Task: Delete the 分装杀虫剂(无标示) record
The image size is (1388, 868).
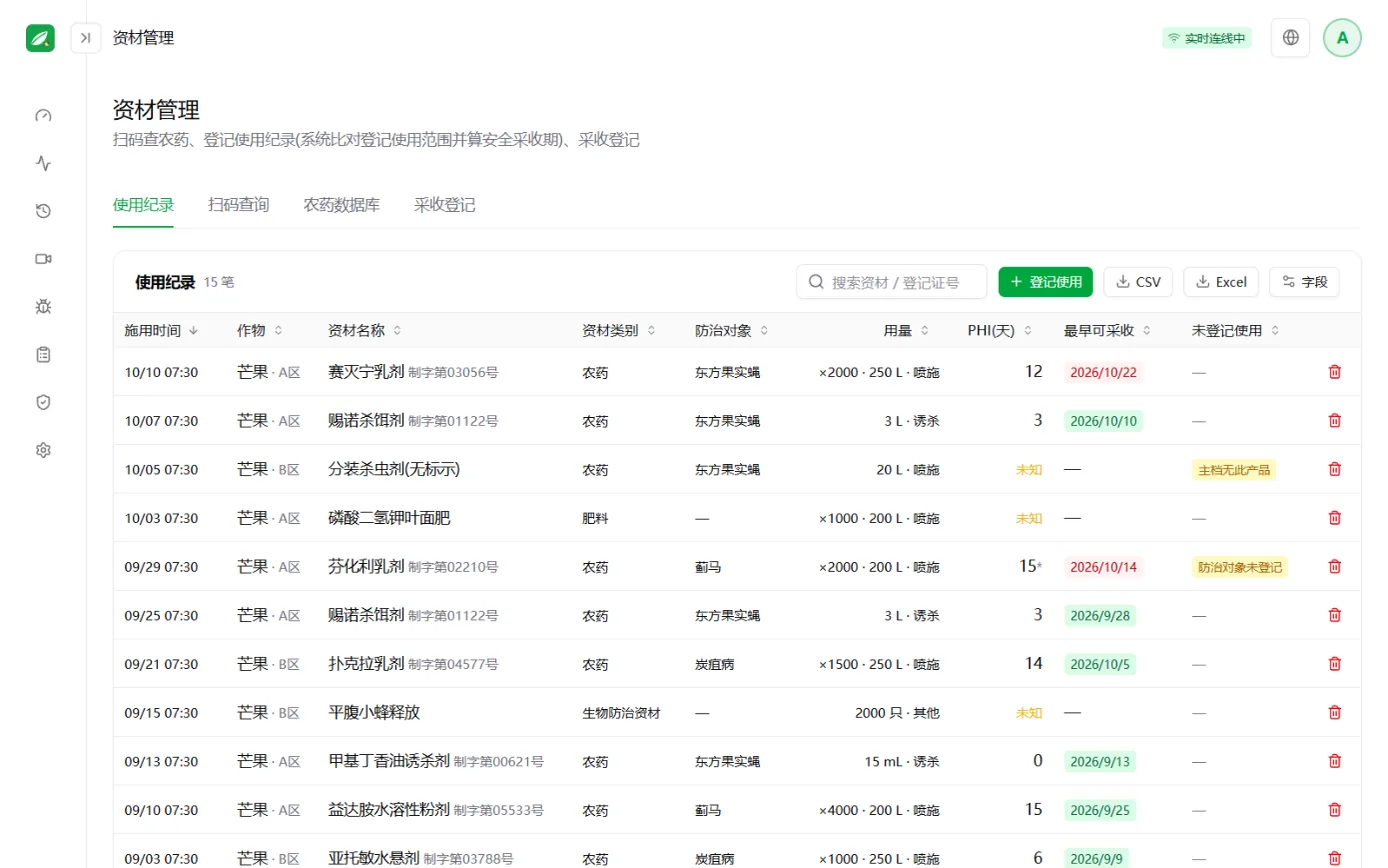Action: coord(1334,469)
